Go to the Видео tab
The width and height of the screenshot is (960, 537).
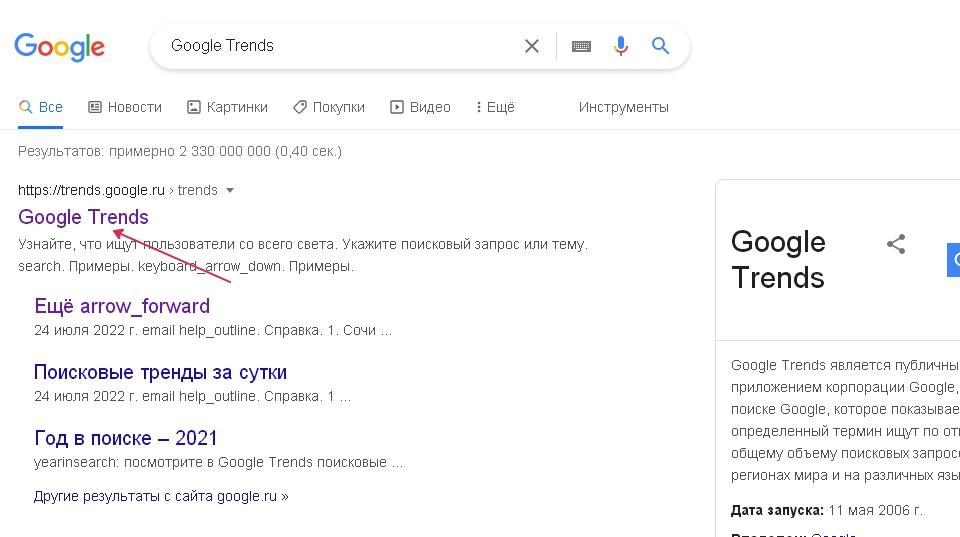click(x=420, y=107)
